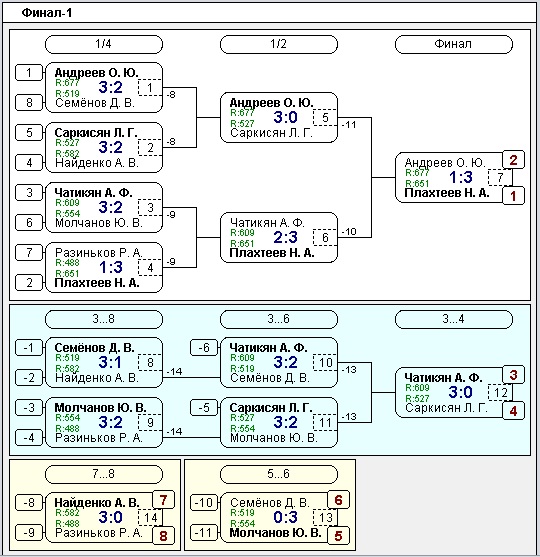Screen dimensions: 540x557
Task: Click first place badge next to Плахтеев
Action: coord(513,196)
